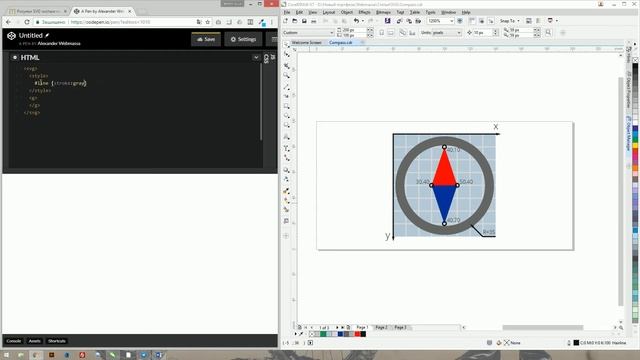Click the Publish to PDF icon
The image size is (640, 360).
pos(418,21)
